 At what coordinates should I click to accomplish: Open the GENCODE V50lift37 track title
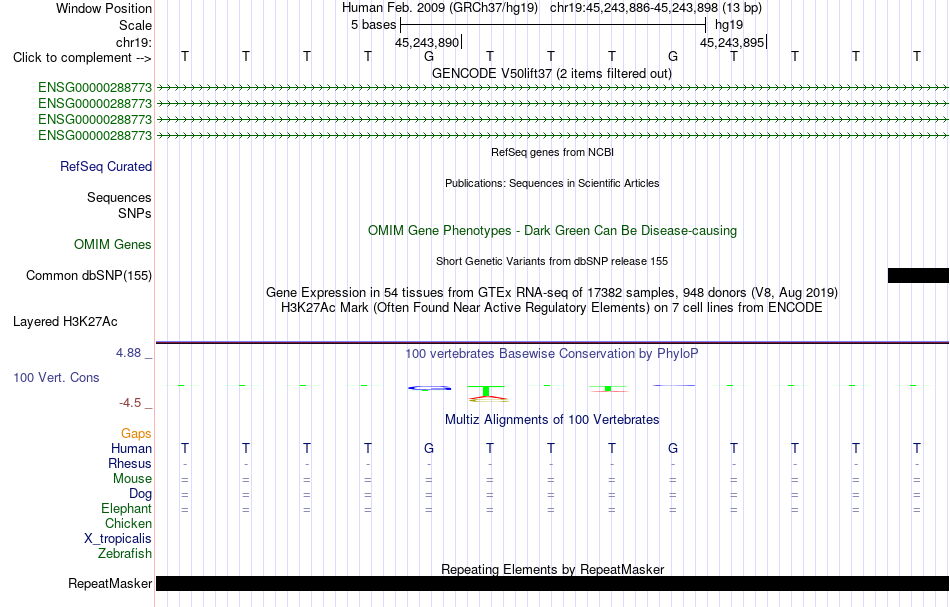coord(551,73)
